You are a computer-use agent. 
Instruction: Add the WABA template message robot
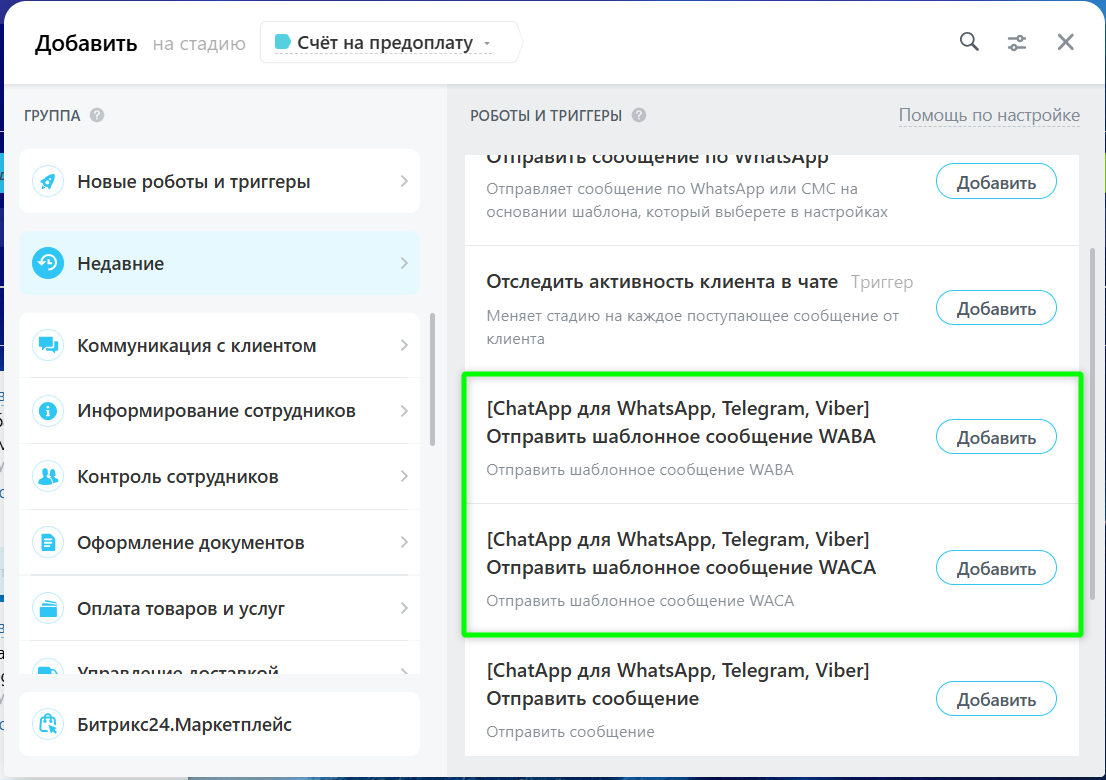(995, 438)
